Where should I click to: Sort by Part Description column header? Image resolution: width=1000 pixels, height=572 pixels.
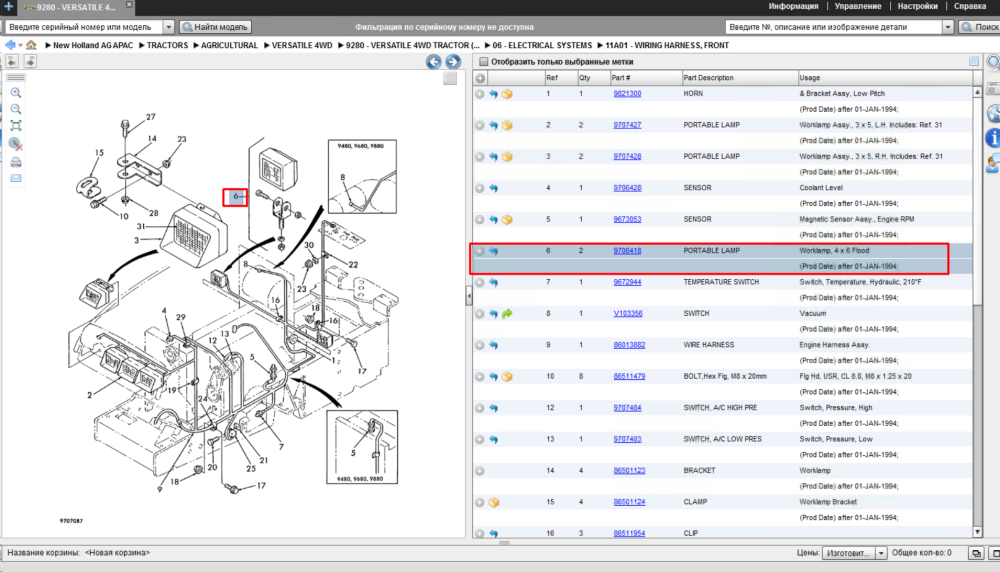740,78
